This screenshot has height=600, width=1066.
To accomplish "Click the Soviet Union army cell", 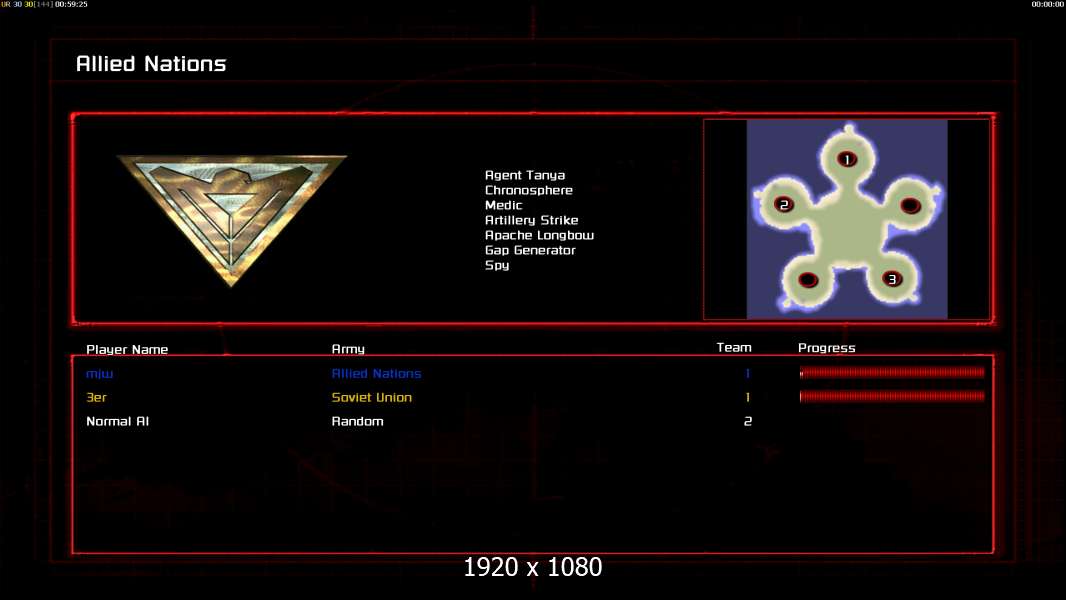I will [x=371, y=398].
